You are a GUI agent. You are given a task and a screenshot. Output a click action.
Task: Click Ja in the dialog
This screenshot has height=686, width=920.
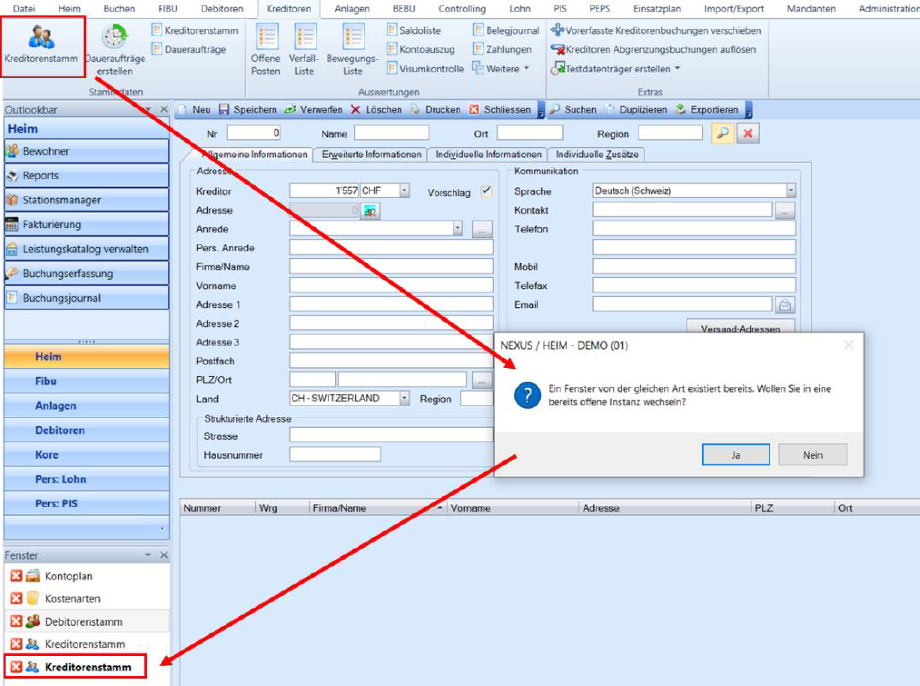736,455
